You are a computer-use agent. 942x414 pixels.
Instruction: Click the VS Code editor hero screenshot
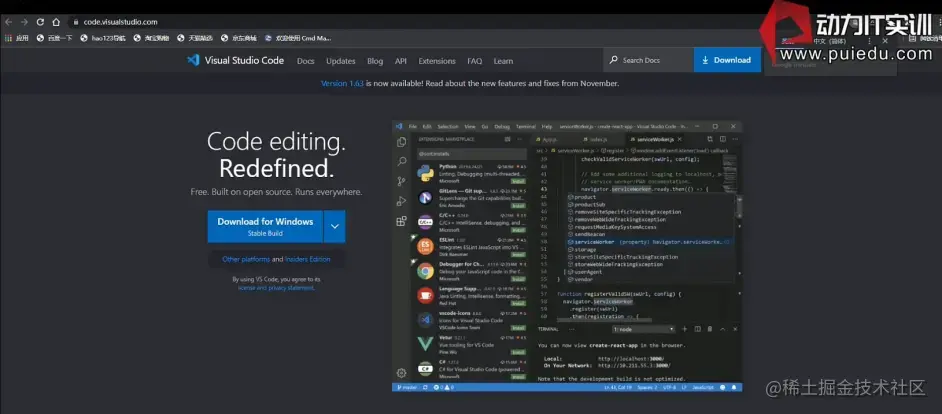pos(567,257)
